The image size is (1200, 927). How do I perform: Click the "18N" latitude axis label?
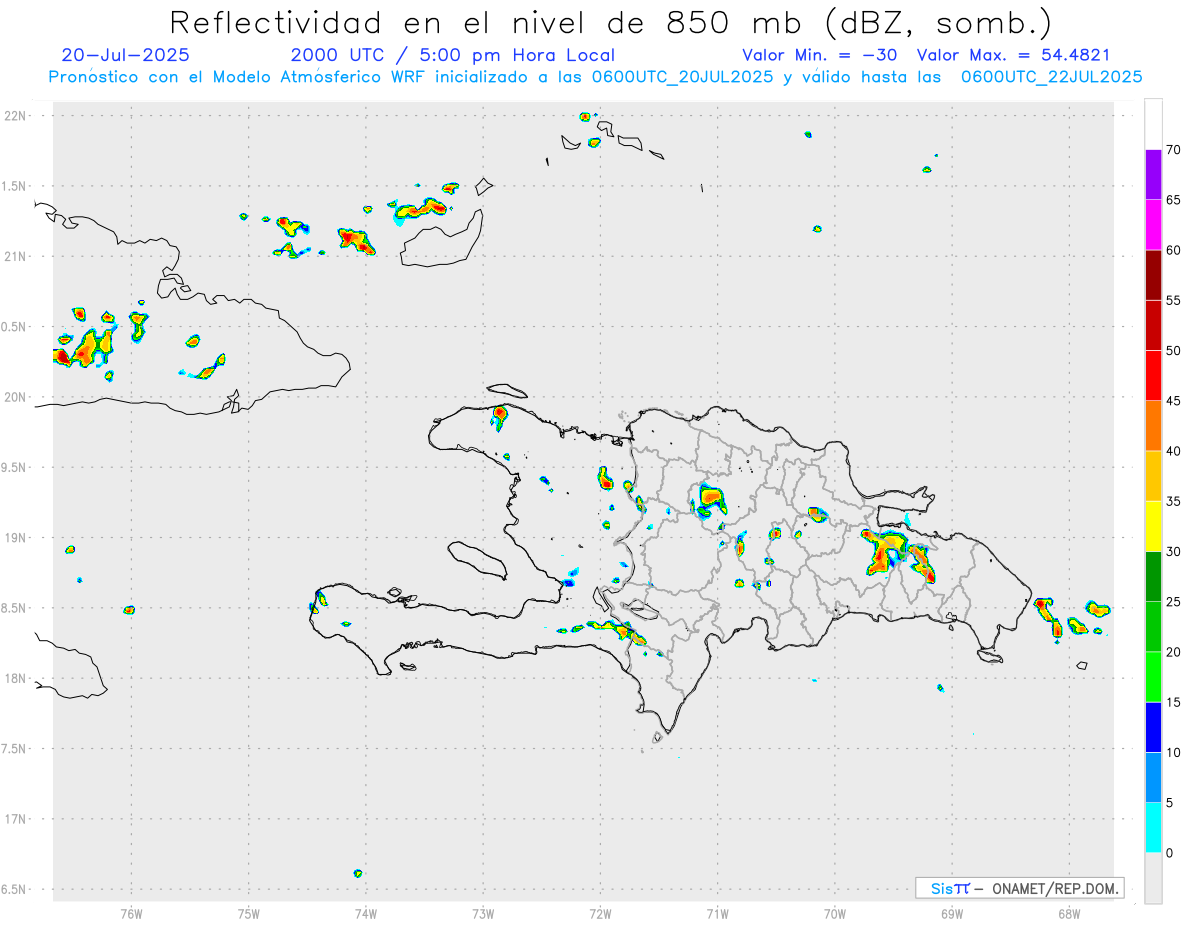point(15,679)
